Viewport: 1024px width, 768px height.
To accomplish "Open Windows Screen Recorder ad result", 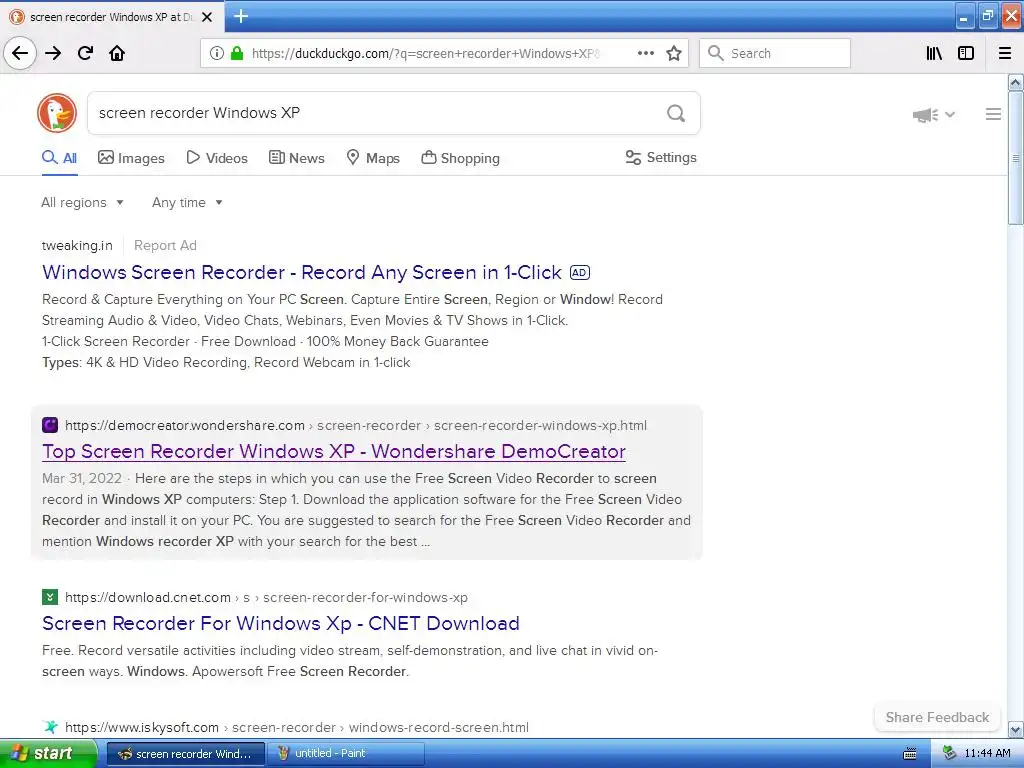I will (302, 272).
